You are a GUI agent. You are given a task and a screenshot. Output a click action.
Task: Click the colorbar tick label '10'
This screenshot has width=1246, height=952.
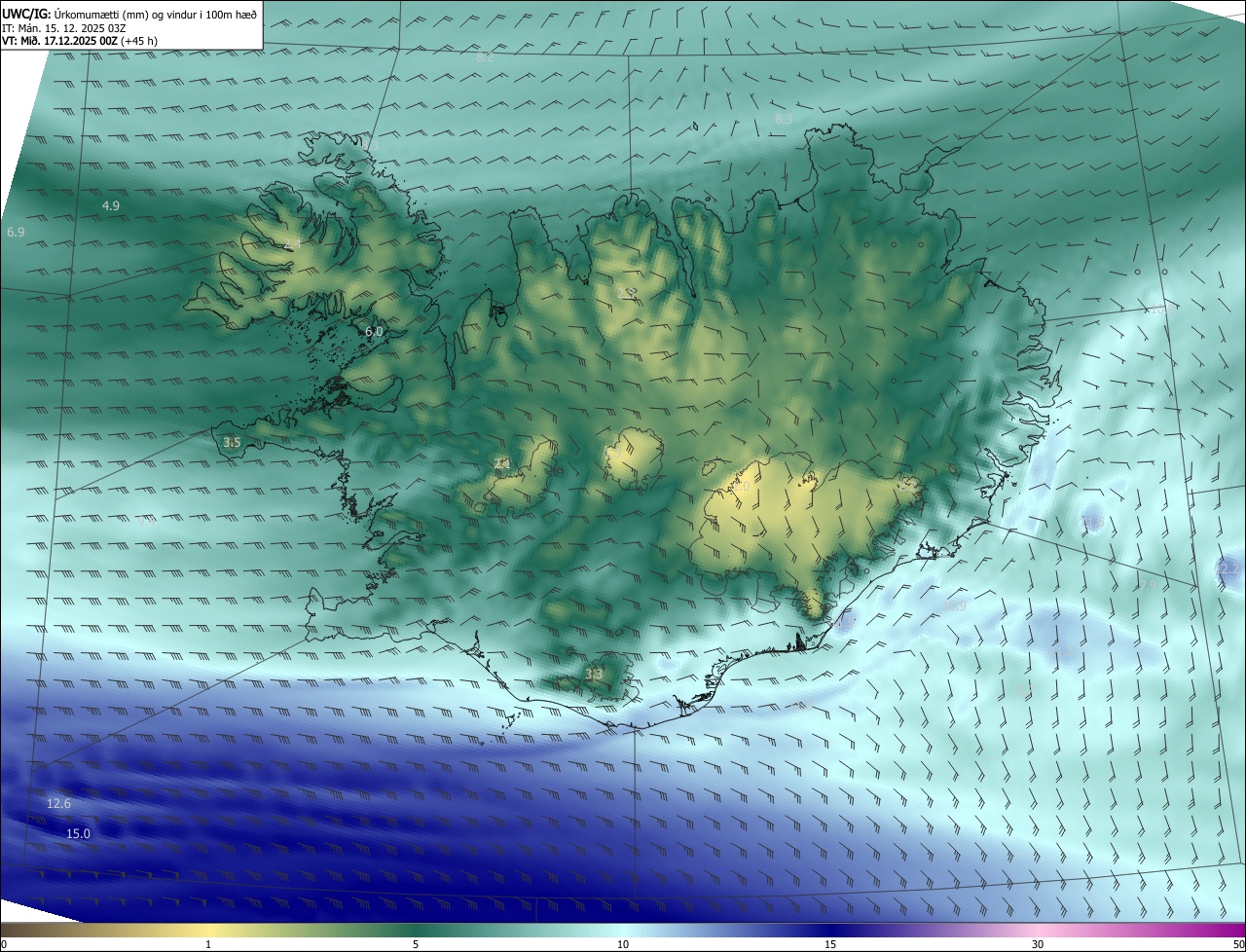(623, 945)
